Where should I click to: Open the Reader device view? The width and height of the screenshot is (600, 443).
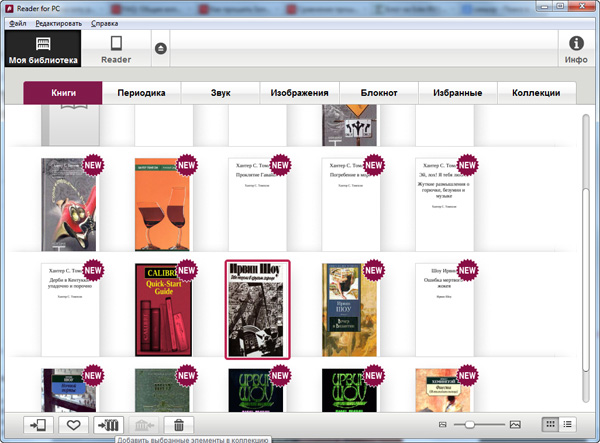[116, 49]
